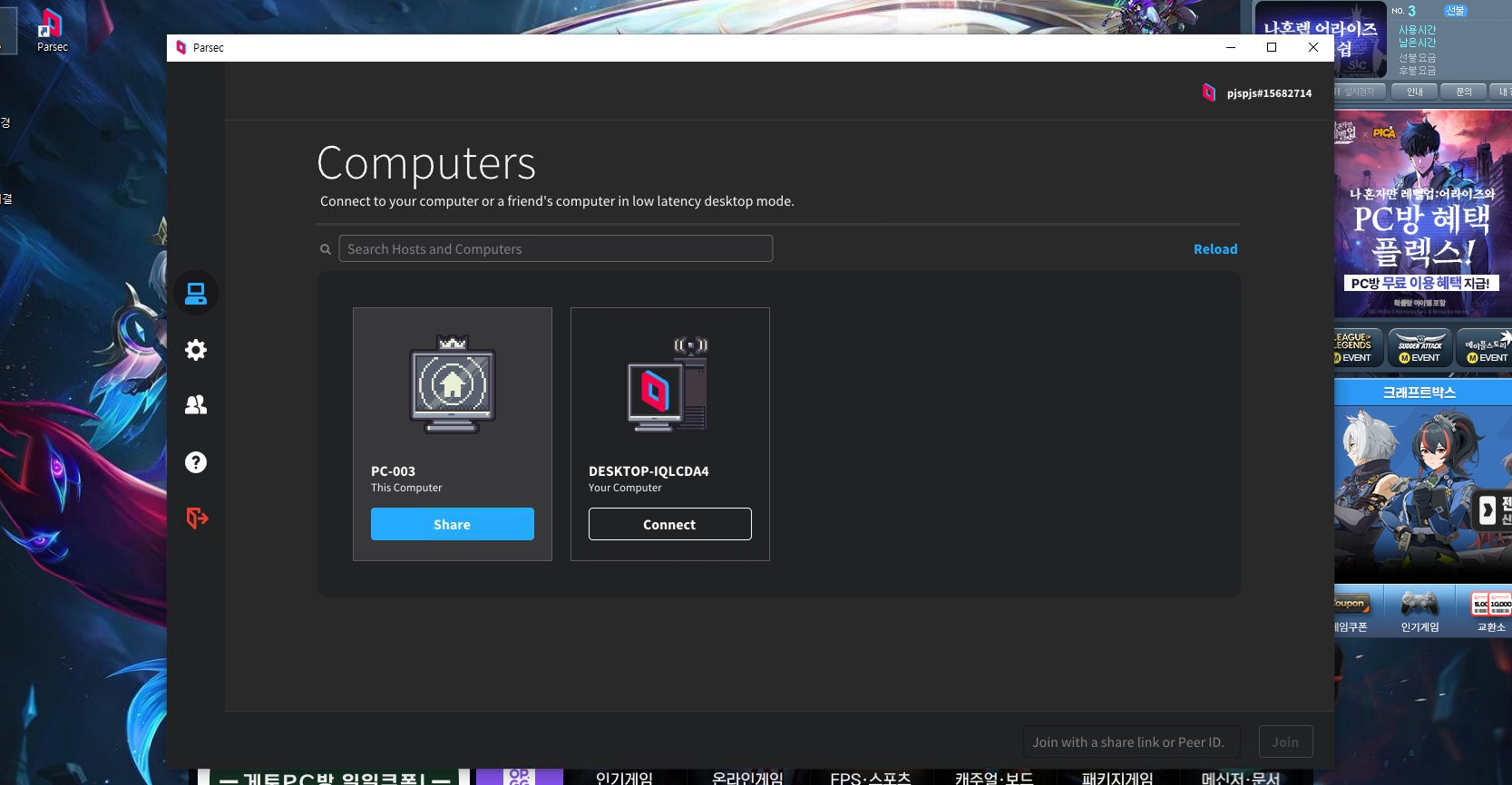The height and width of the screenshot is (785, 1512).
Task: Click the red Log Out icon
Action: 197,518
